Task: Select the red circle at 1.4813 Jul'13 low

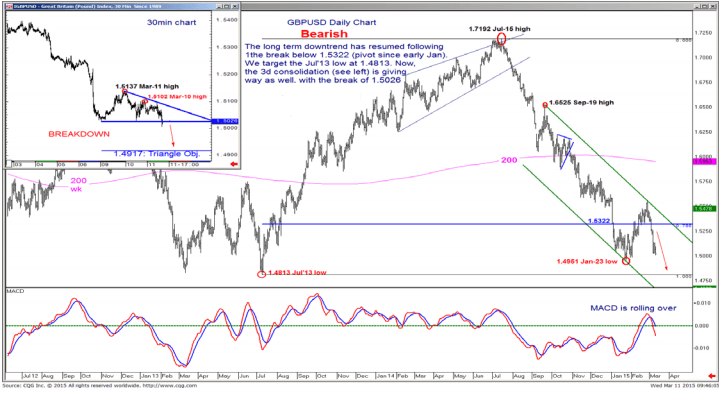Action: pos(261,274)
